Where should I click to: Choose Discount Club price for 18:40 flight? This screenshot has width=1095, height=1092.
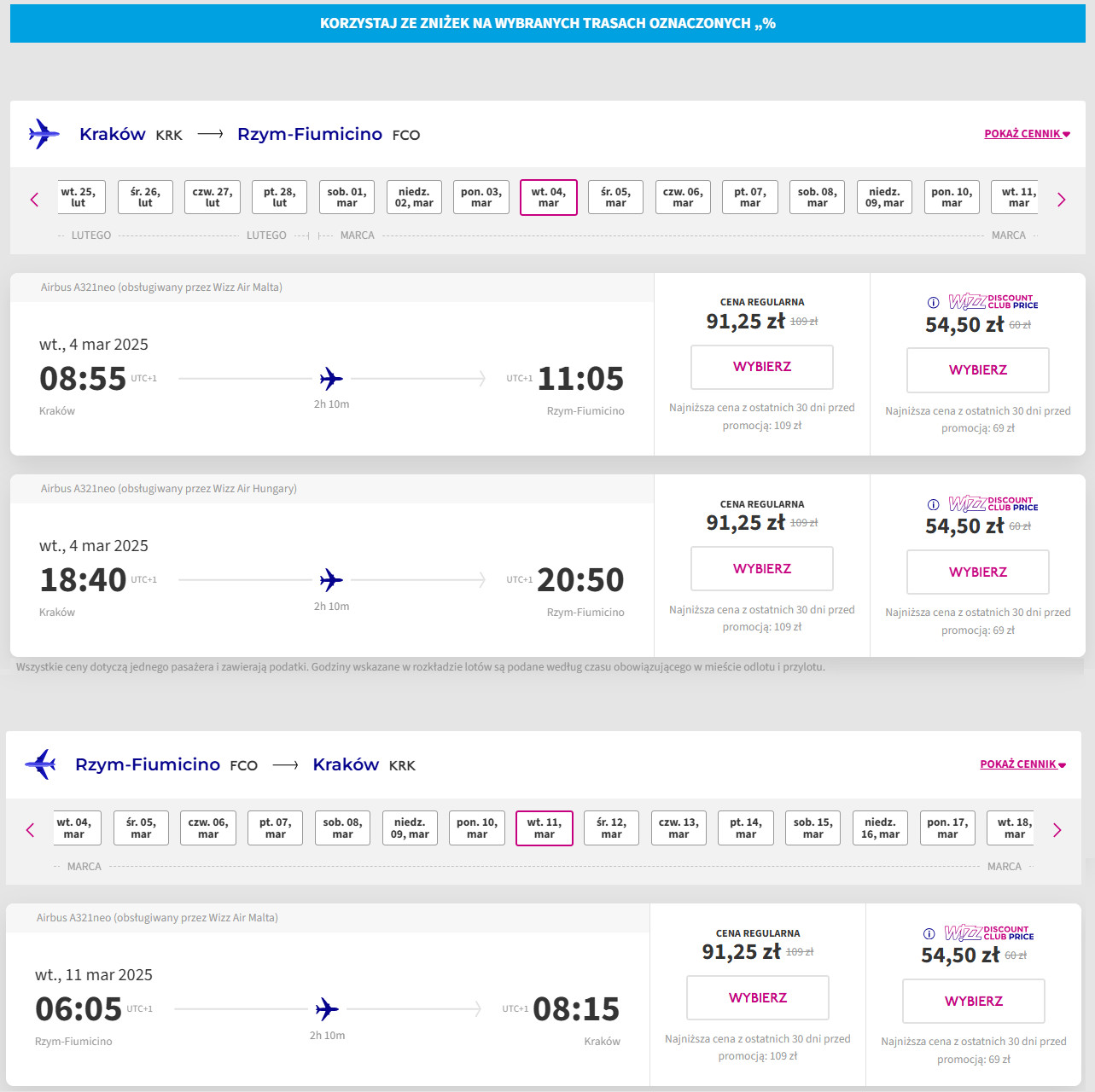pos(977,572)
